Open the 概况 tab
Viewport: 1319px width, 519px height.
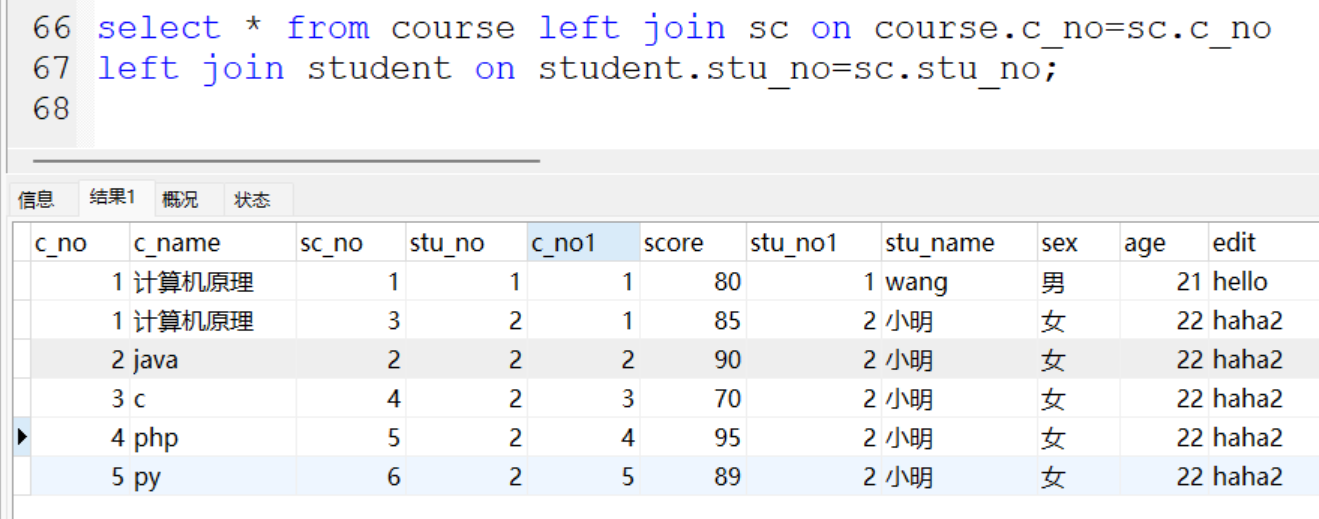(180, 200)
